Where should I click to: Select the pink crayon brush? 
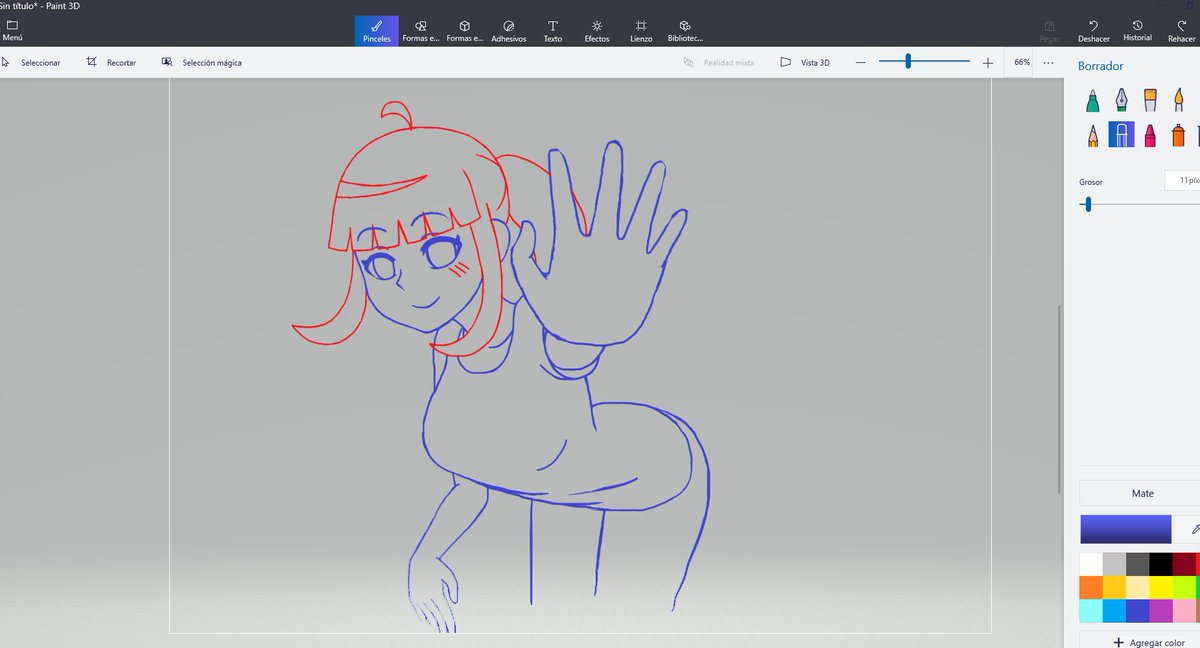(x=1150, y=135)
